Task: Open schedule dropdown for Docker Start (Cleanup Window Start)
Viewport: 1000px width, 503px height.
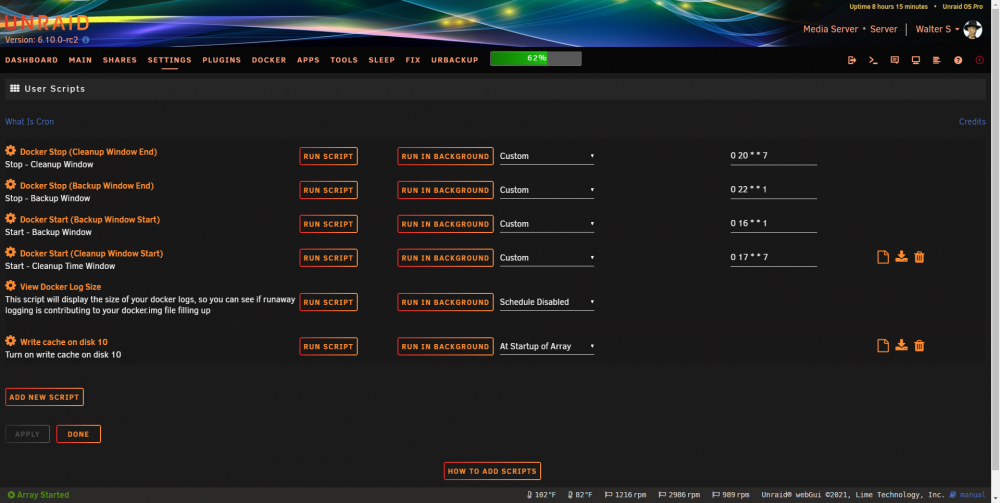Action: tap(547, 258)
